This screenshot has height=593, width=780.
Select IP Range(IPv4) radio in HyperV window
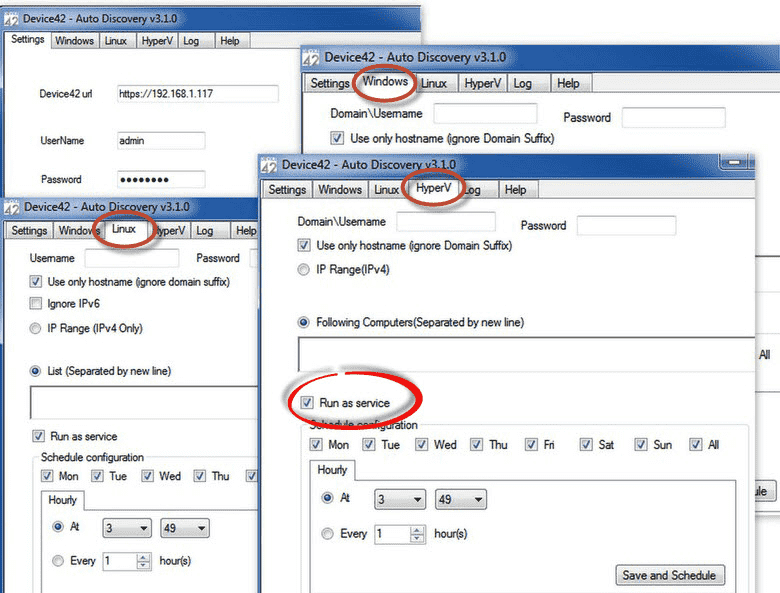coord(303,270)
